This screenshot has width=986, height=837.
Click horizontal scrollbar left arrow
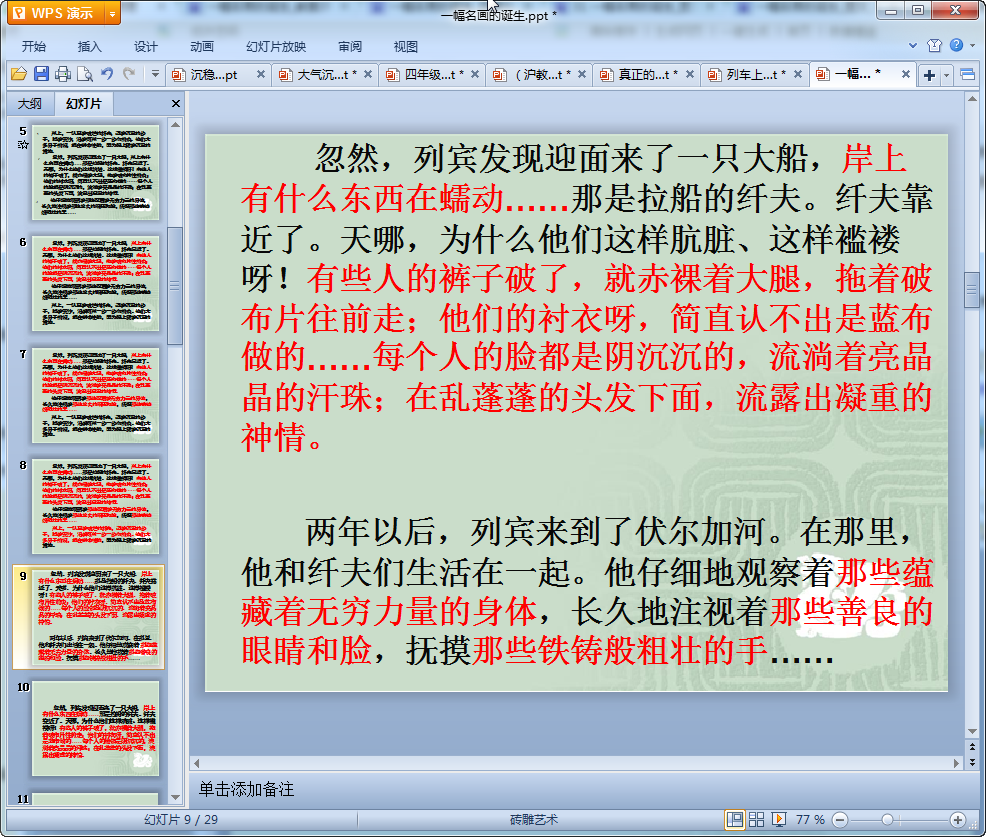(x=197, y=763)
